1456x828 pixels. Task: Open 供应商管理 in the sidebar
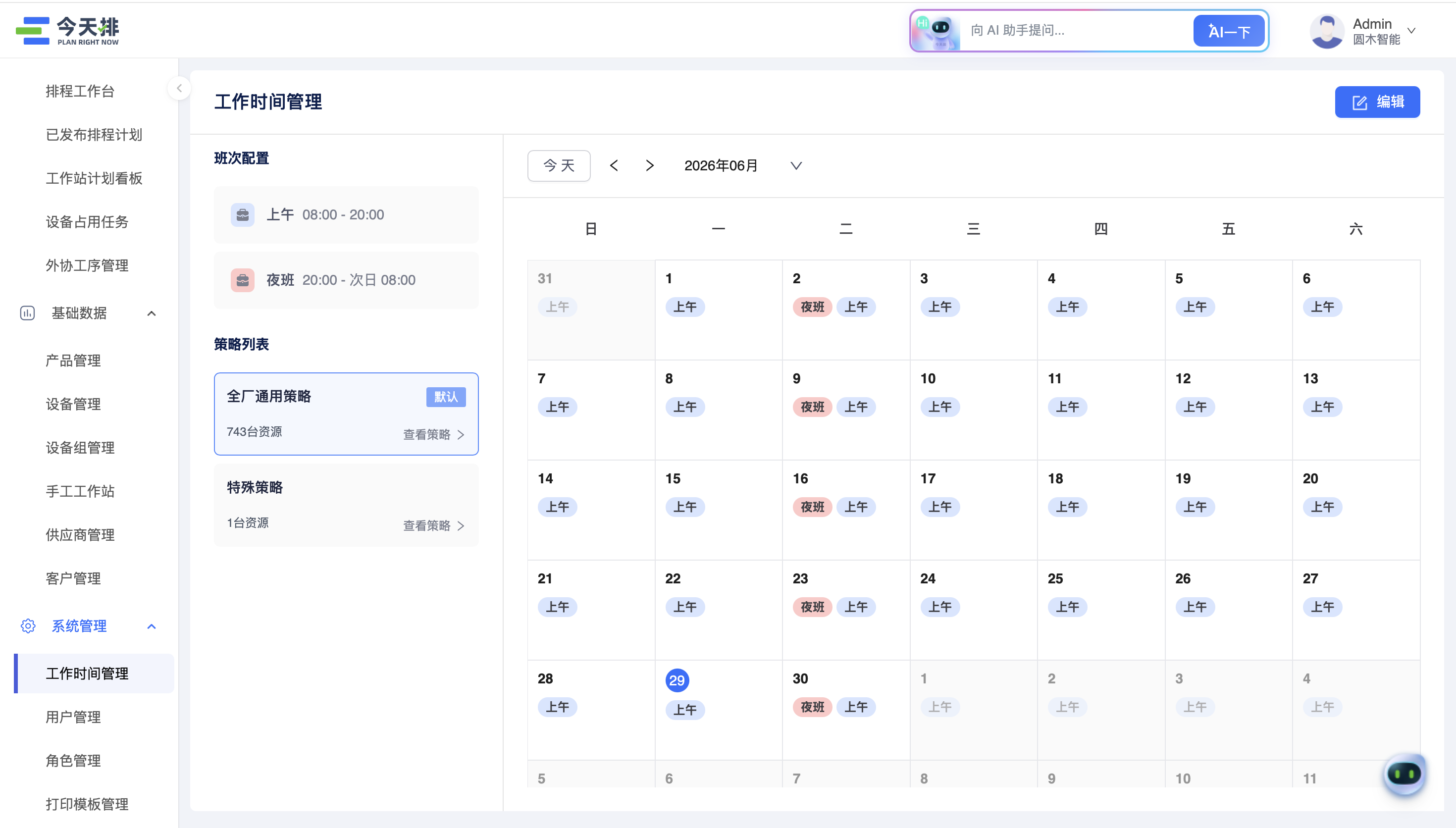coord(80,534)
